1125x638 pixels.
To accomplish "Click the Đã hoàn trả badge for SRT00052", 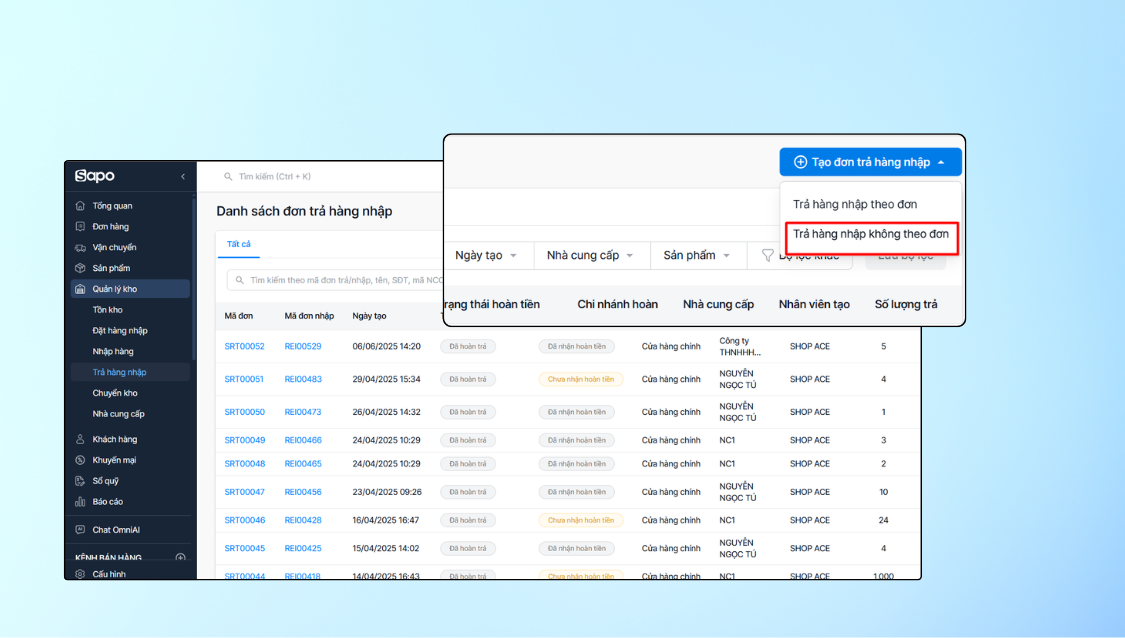I will pos(468,347).
